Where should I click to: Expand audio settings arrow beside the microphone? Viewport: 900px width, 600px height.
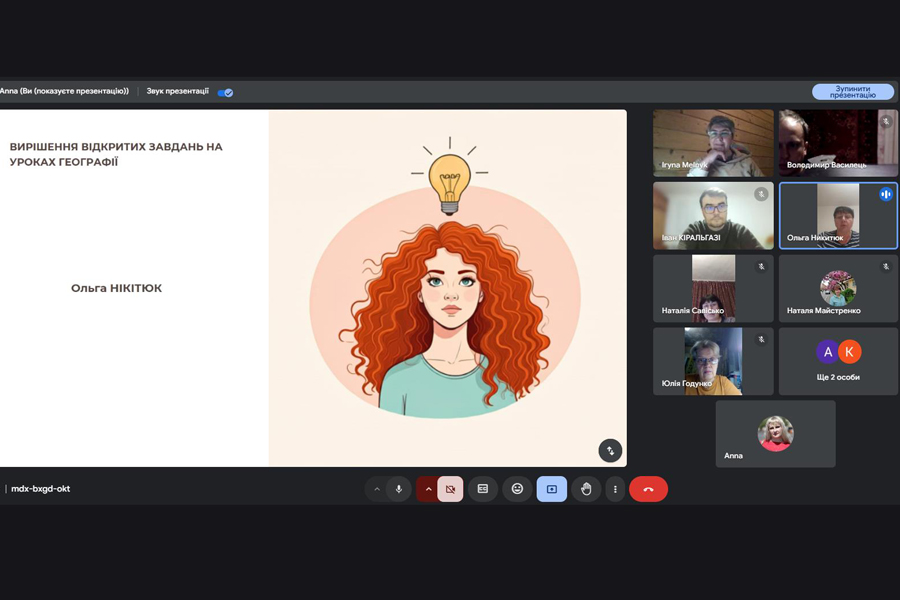click(x=377, y=489)
